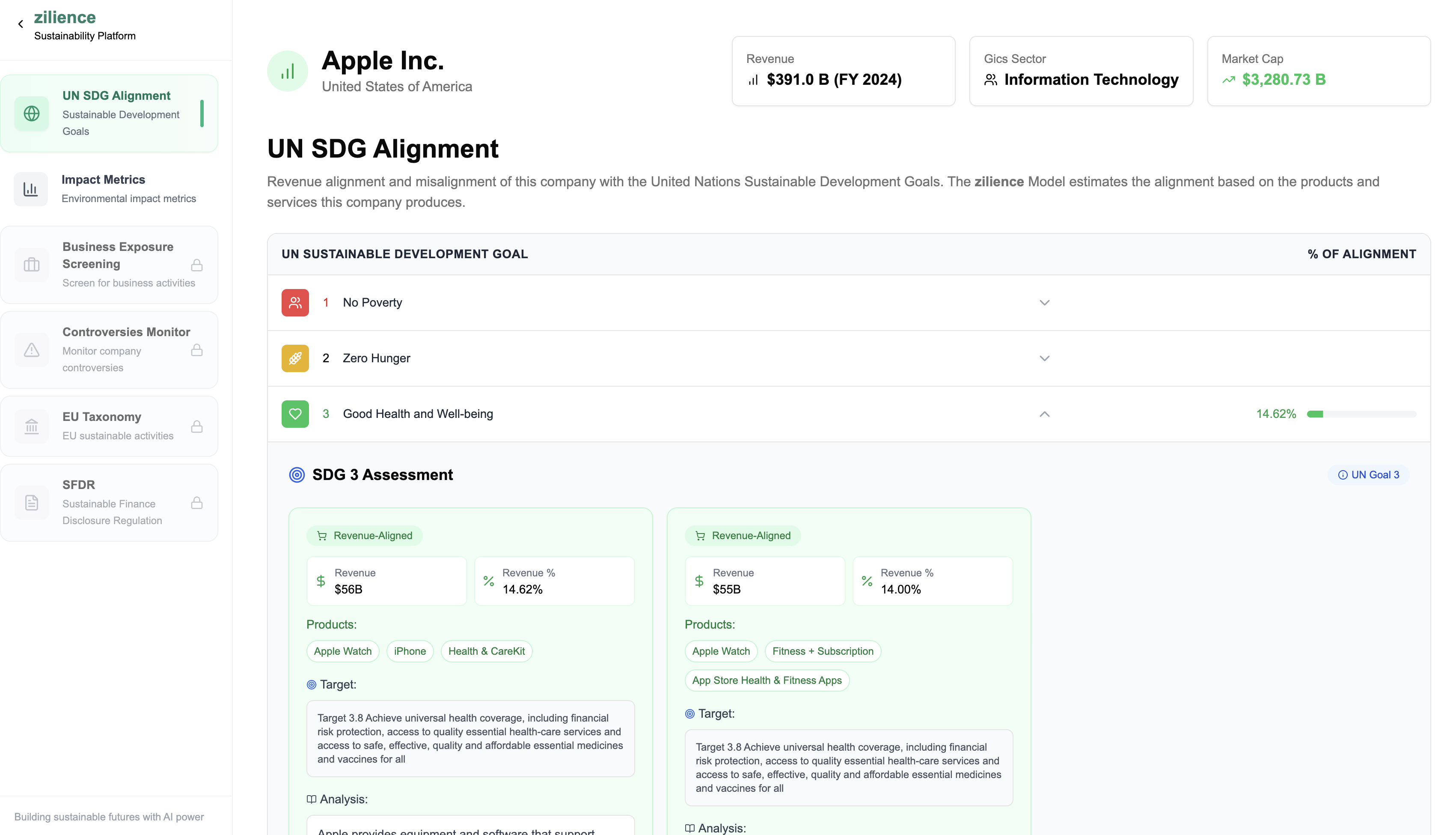Click the lock icon on Controversies Monitor
1456x835 pixels.
[x=196, y=350]
